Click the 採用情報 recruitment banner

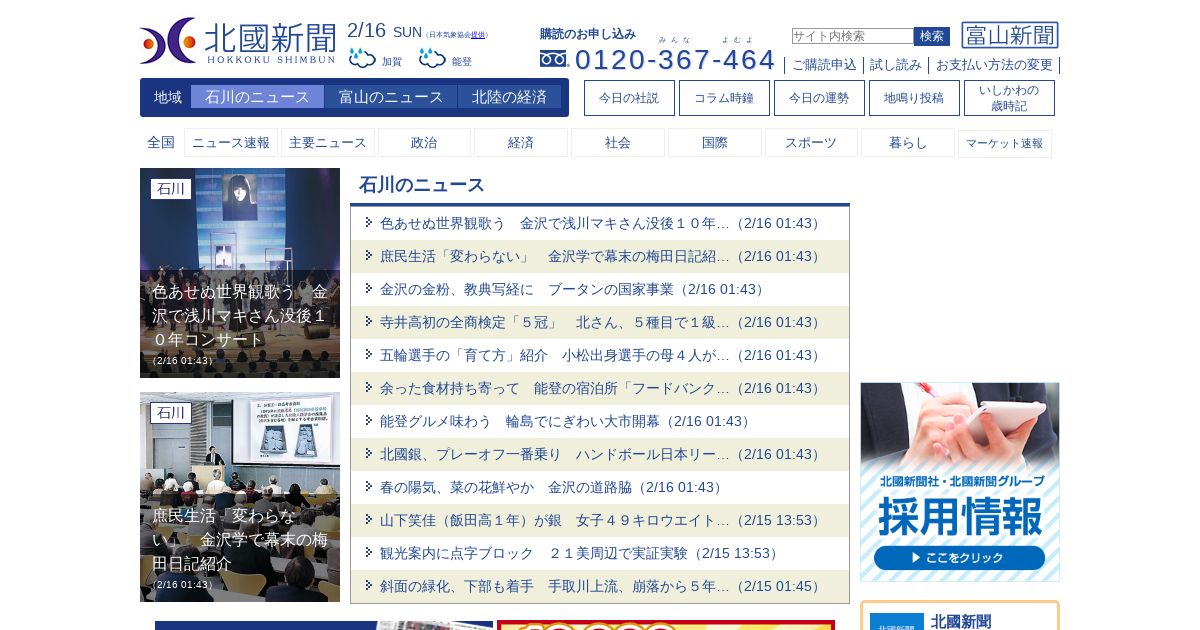pyautogui.click(x=960, y=482)
